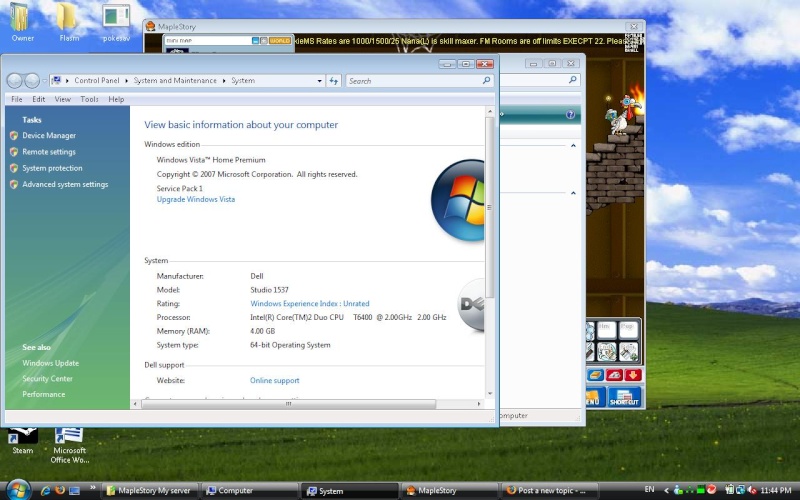
Task: Open the Tools menu
Action: point(89,99)
